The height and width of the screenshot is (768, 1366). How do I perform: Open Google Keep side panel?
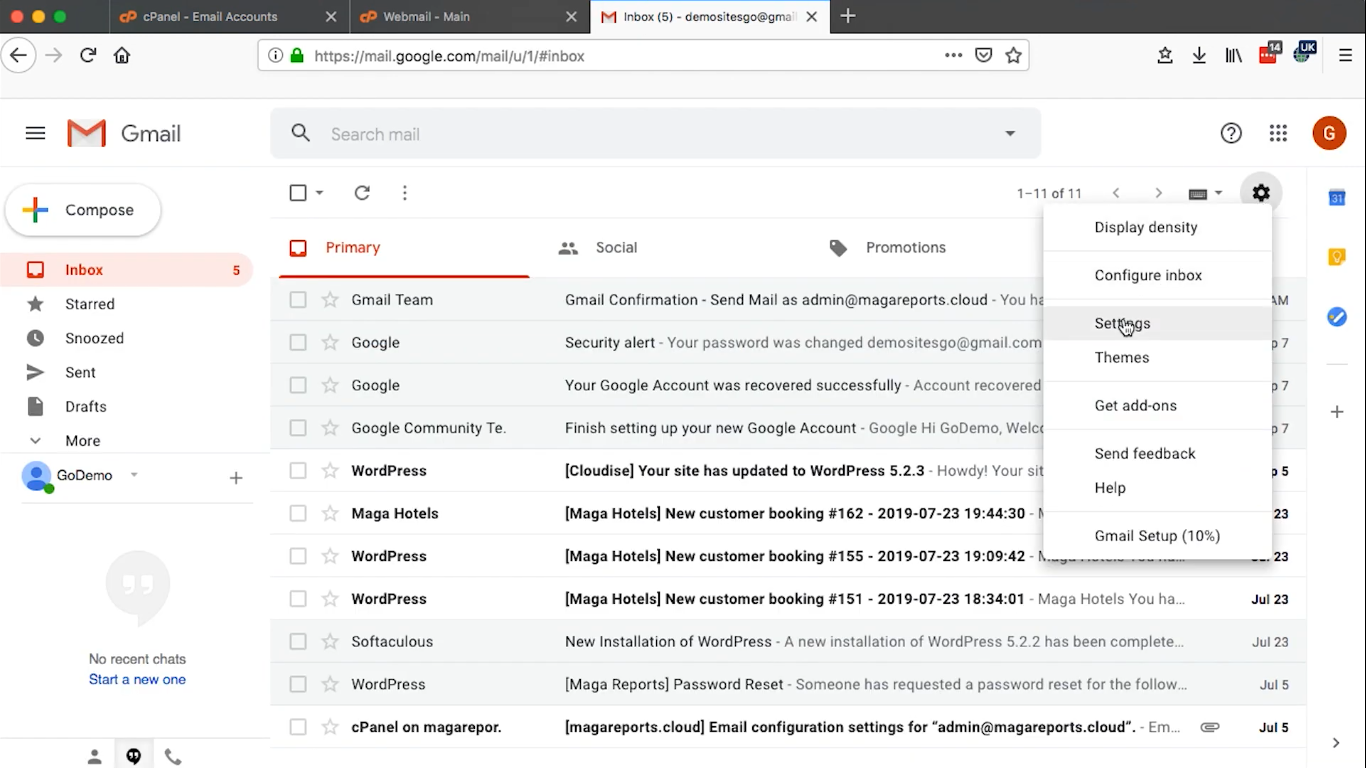[x=1337, y=257]
